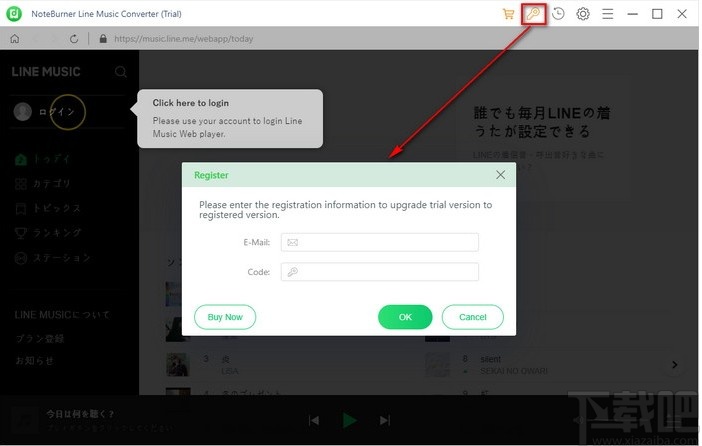Click the プラン登録 link
Image resolution: width=702 pixels, height=446 pixels.
(x=40, y=339)
